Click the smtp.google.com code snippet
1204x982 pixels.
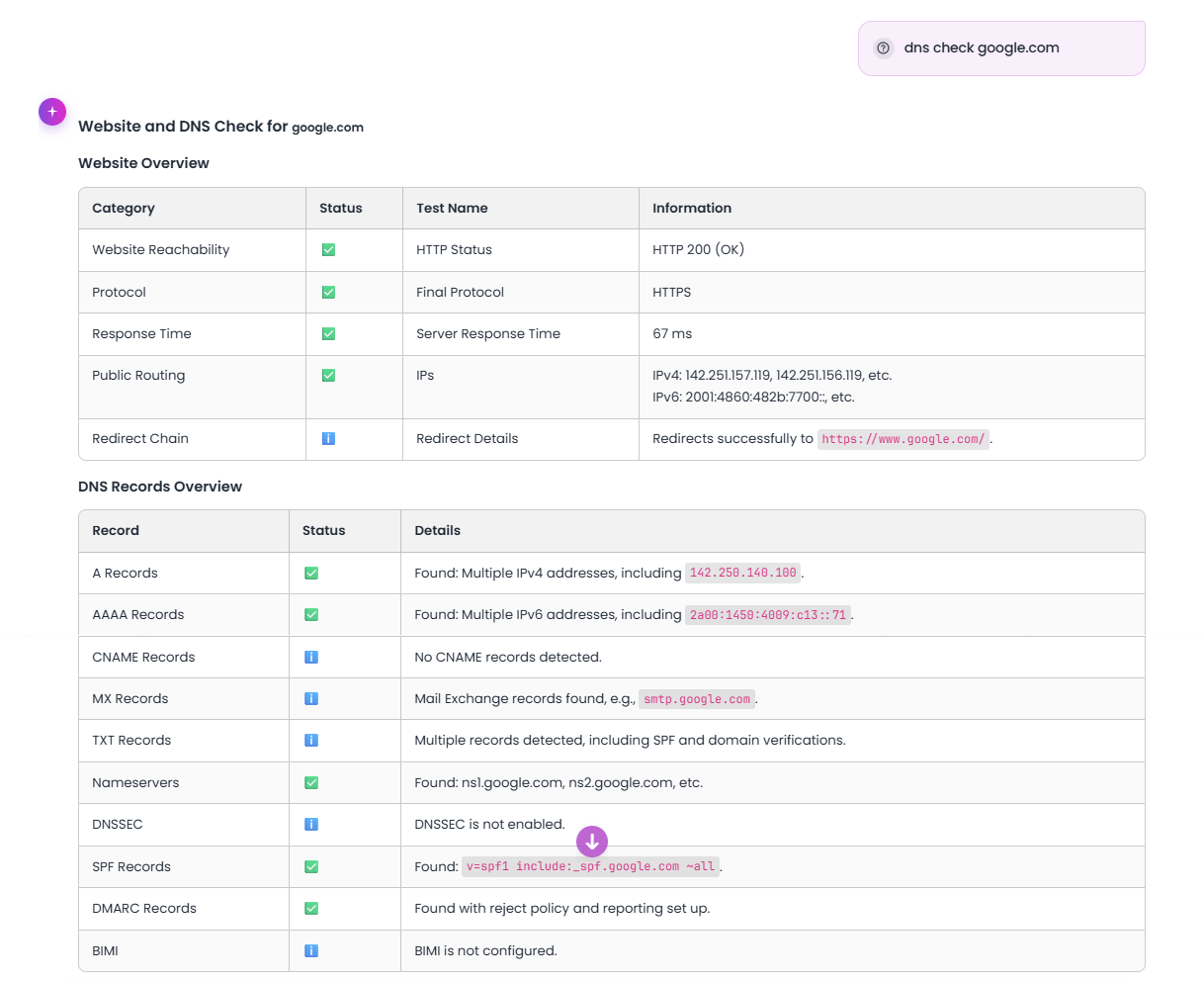697,699
